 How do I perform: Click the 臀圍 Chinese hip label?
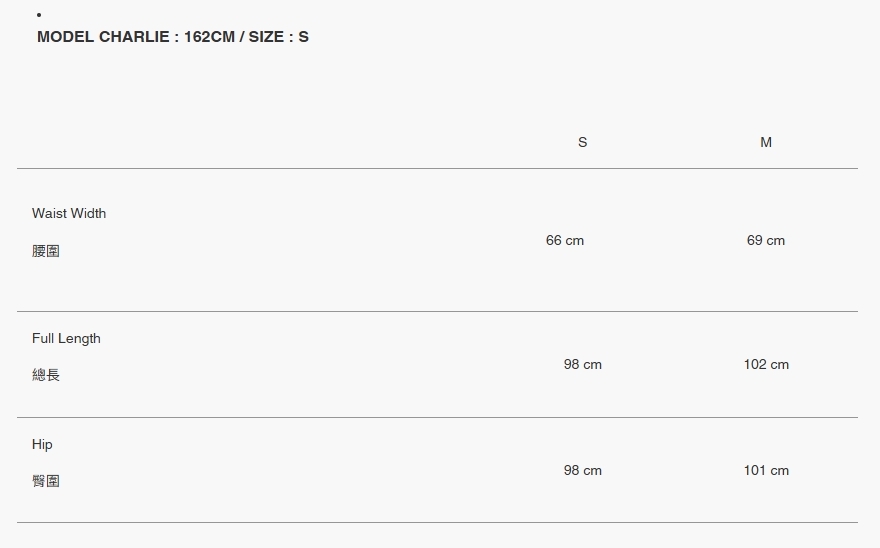click(46, 481)
